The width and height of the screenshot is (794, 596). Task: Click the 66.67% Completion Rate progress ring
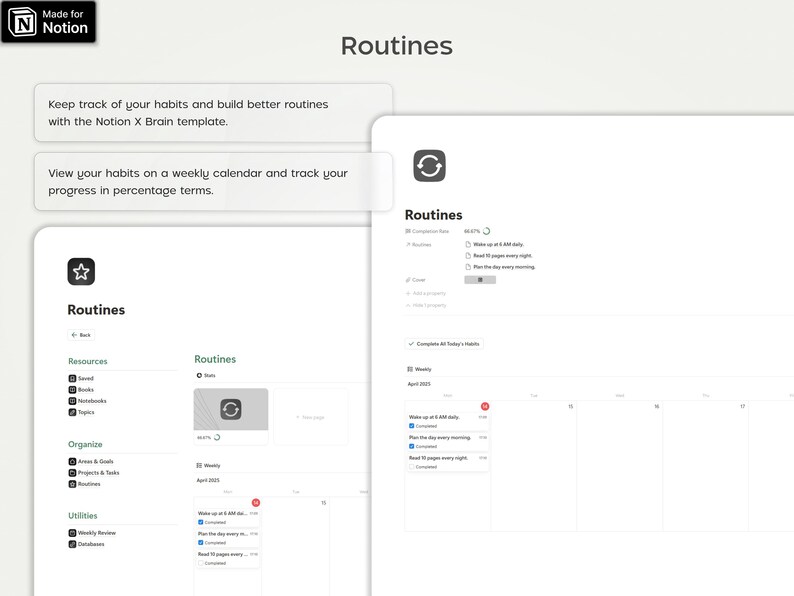click(487, 231)
